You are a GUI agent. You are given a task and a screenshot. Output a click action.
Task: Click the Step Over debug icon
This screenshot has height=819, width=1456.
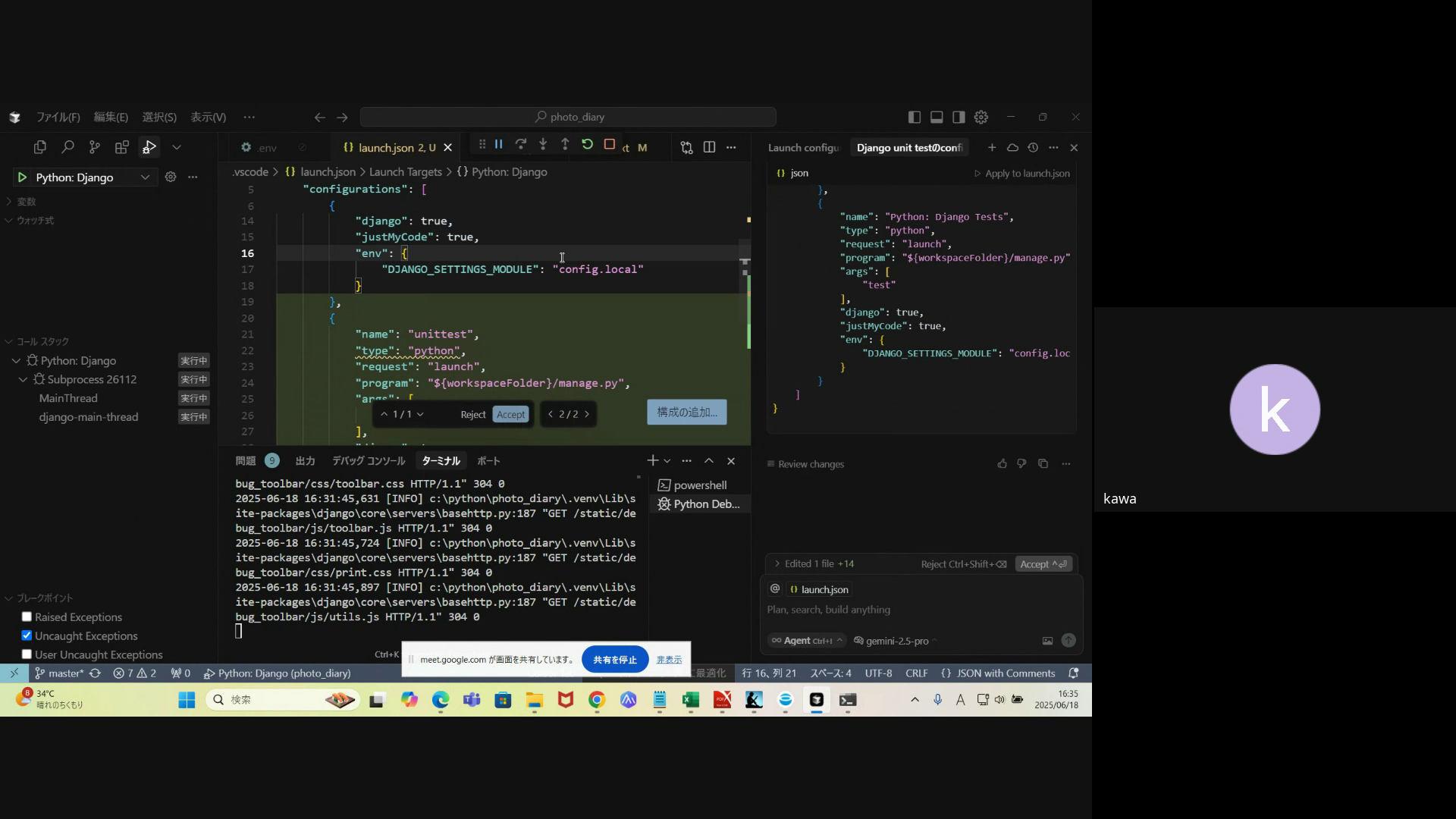[x=521, y=144]
